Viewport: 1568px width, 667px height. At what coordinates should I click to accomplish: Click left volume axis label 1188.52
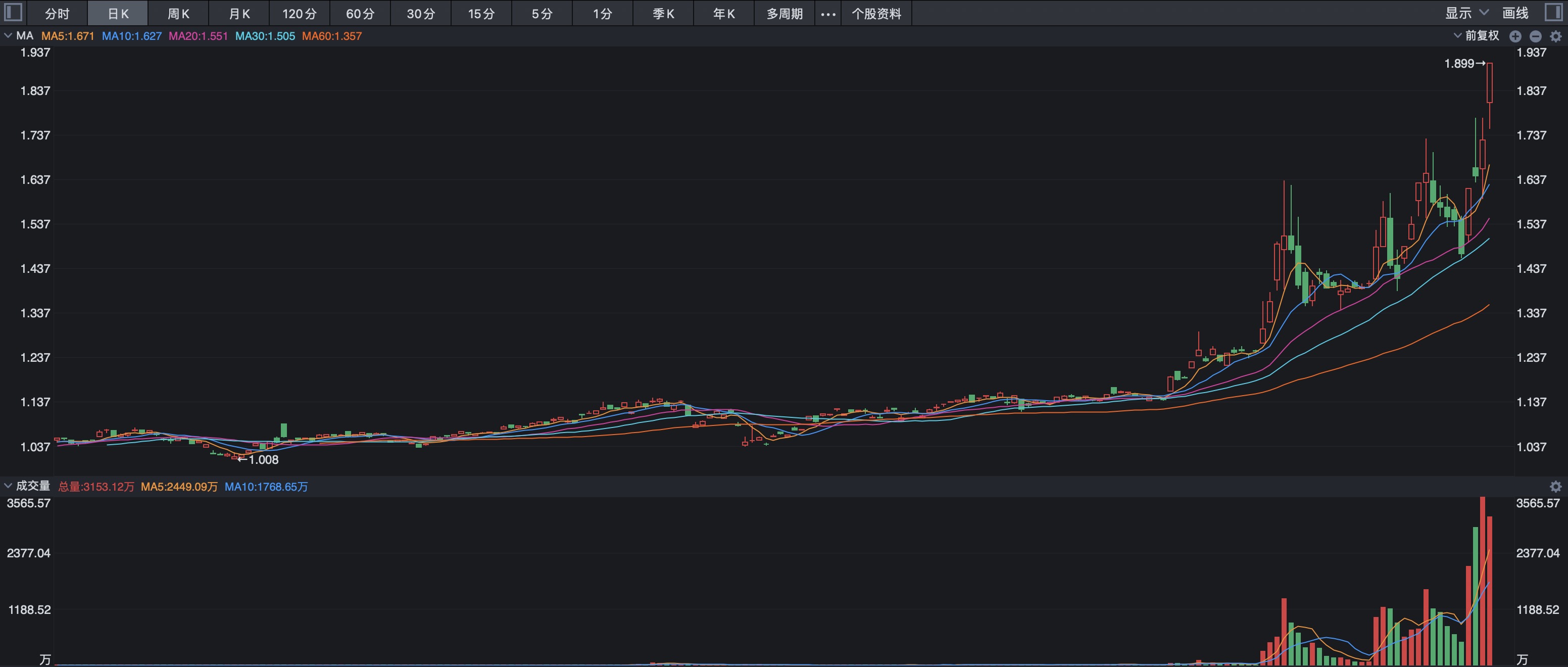coord(29,610)
